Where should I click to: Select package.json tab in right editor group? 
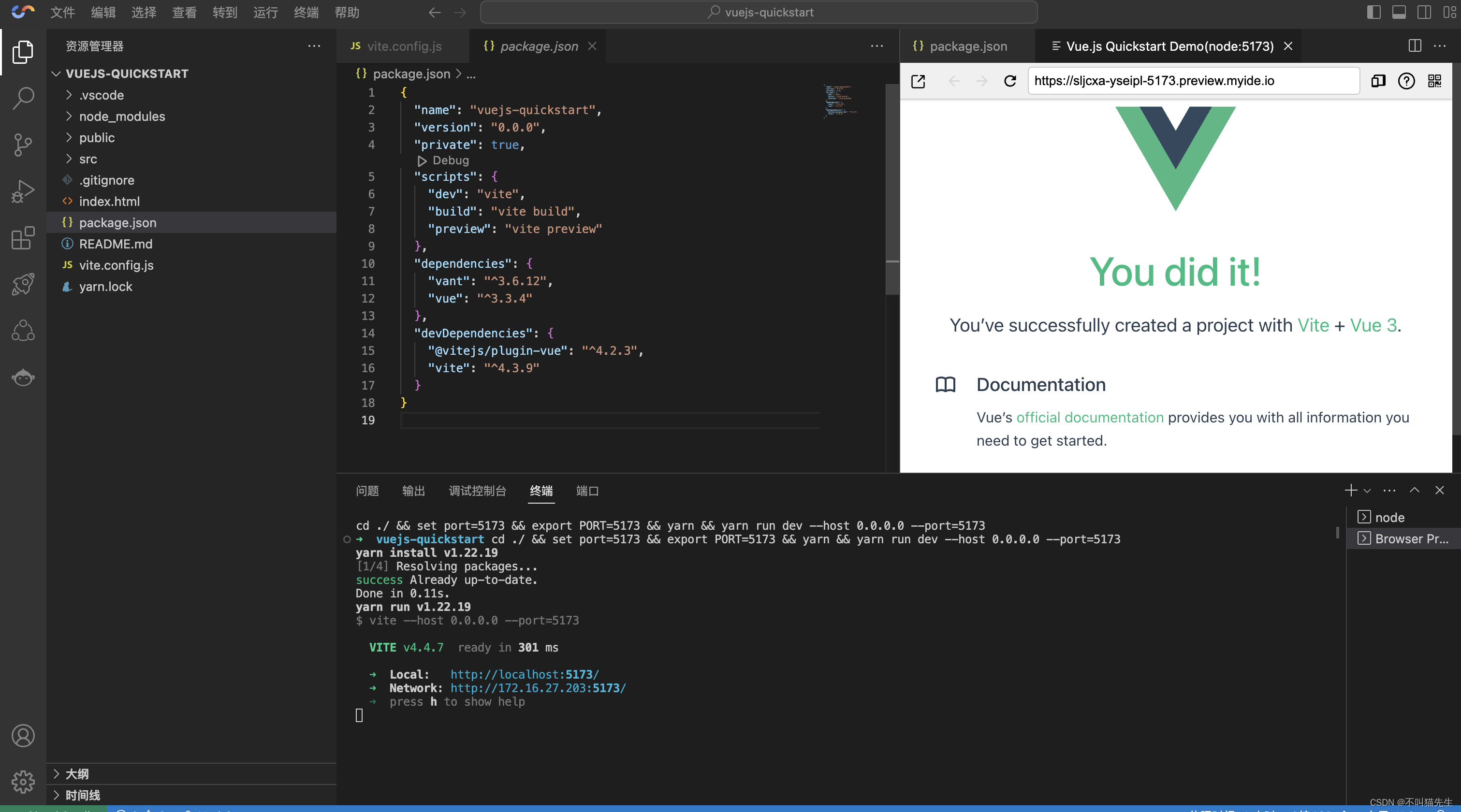[x=967, y=46]
